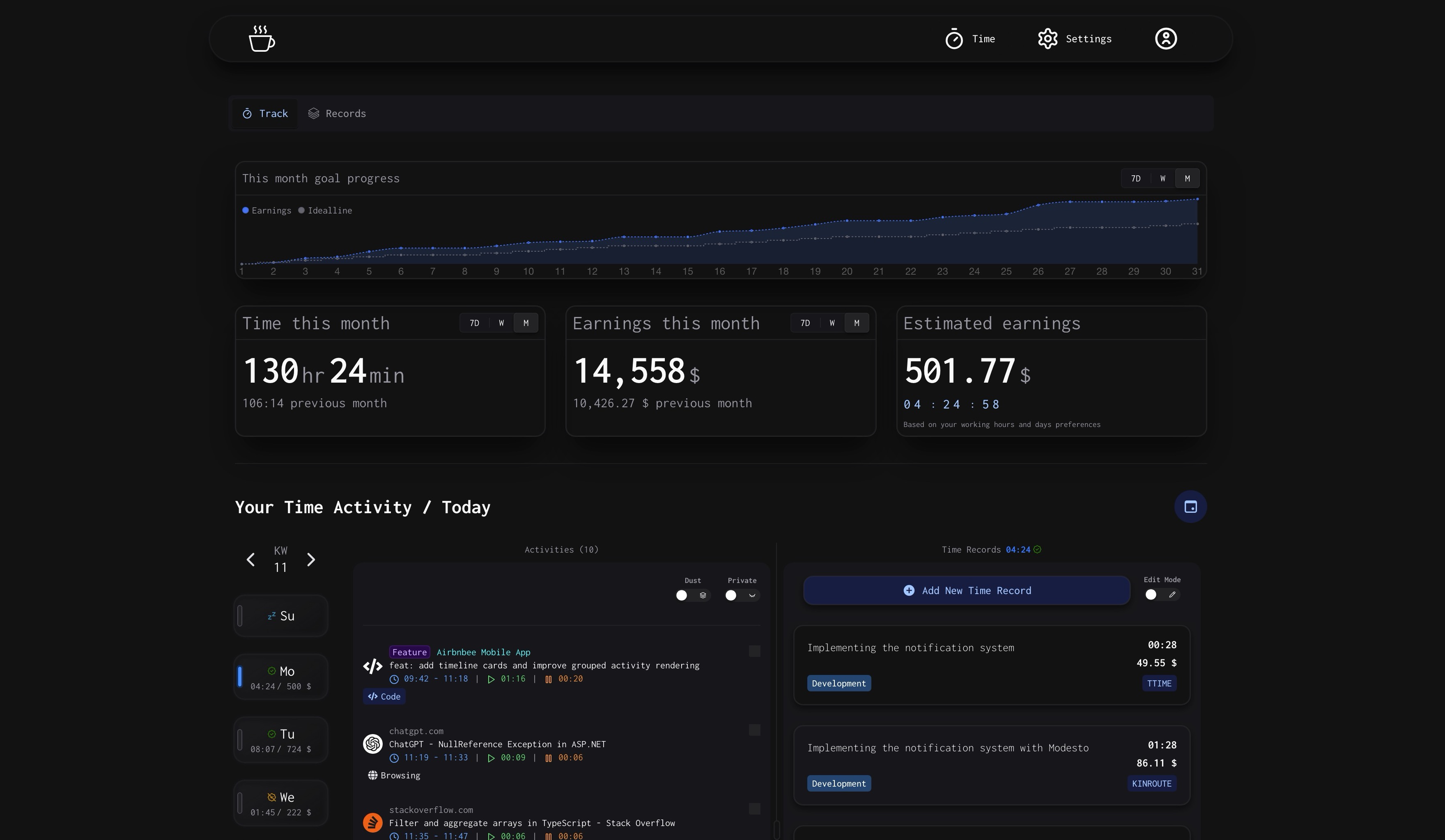
Task: Click the ChatGPT activity logo icon
Action: click(x=373, y=744)
